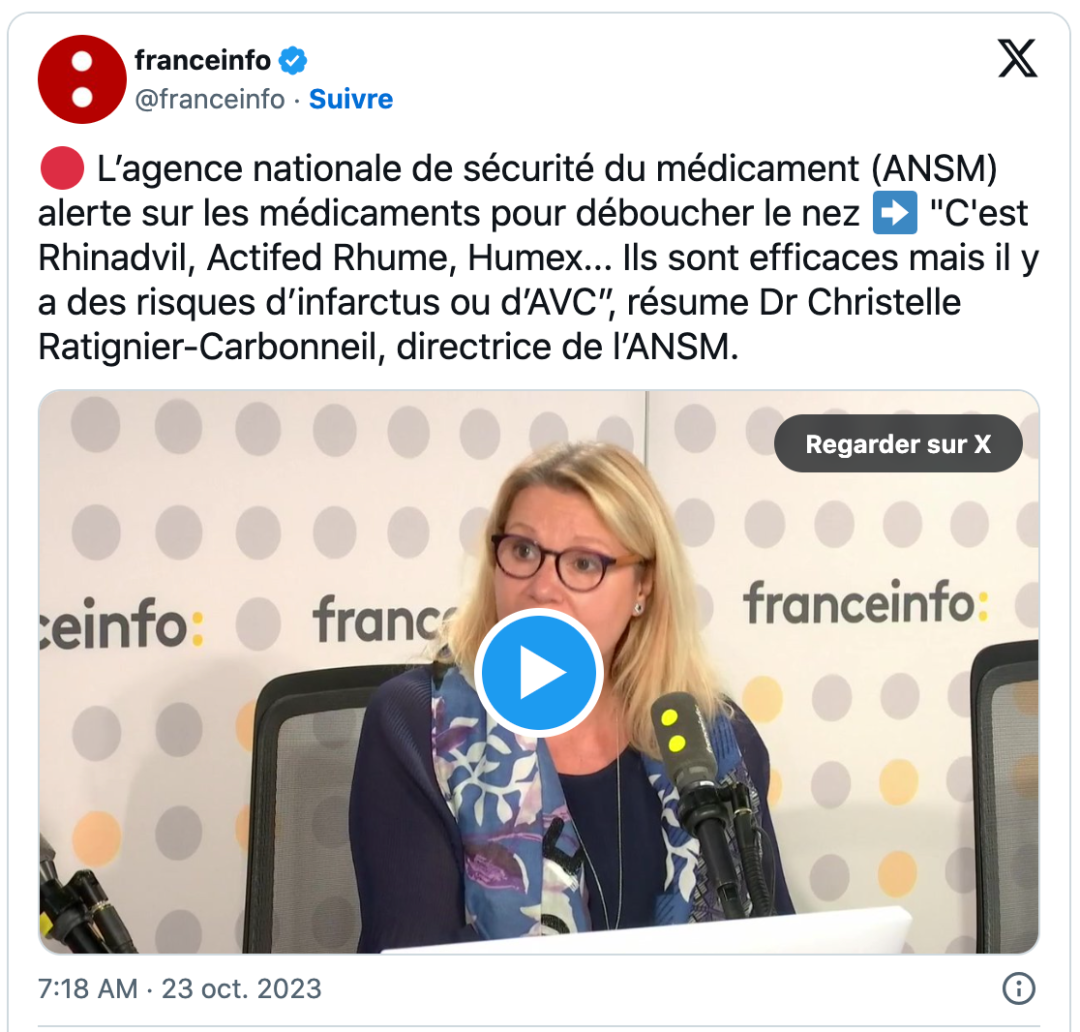
Task: Click the 23 oct. 2023 date text
Action: click(x=241, y=989)
